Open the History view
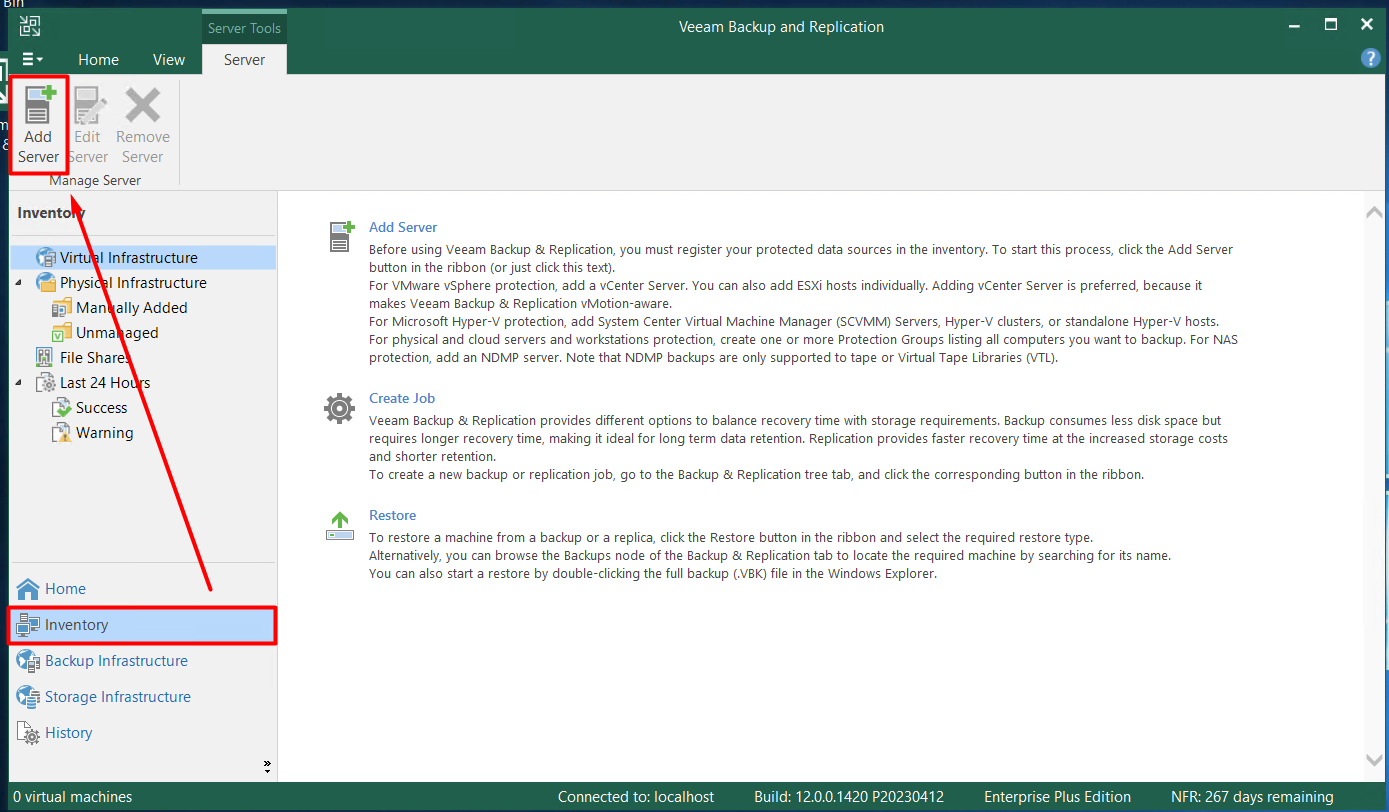This screenshot has width=1389, height=812. [143, 732]
